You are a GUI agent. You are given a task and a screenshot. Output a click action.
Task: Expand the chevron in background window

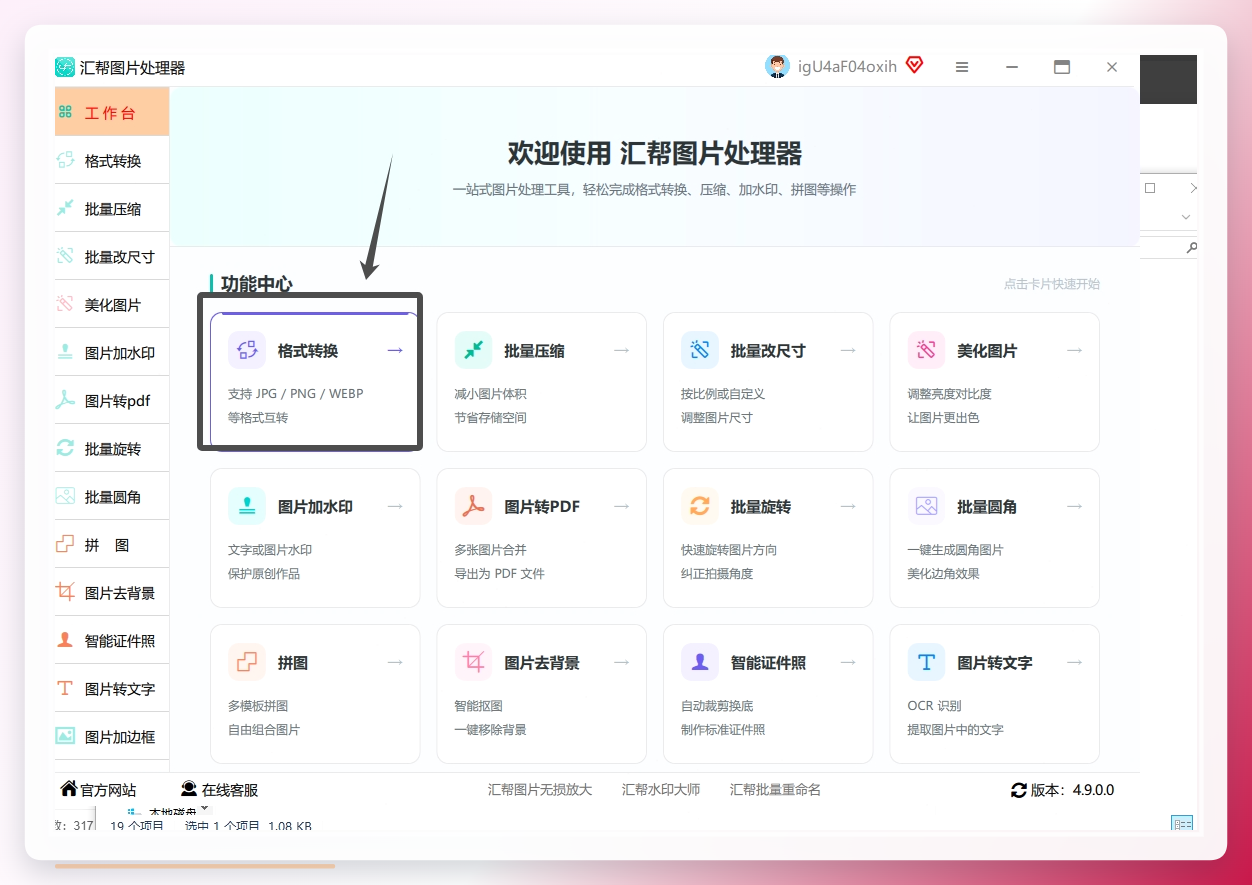click(x=1186, y=217)
